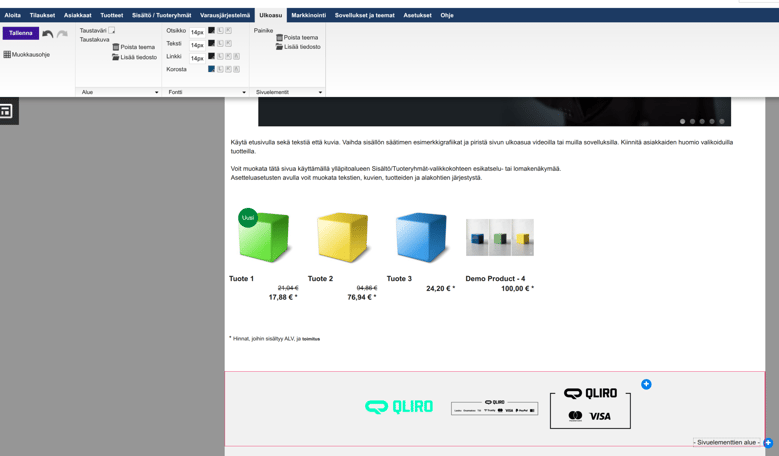
Task: Open the Tuotteet menu tab
Action: (x=111, y=15)
